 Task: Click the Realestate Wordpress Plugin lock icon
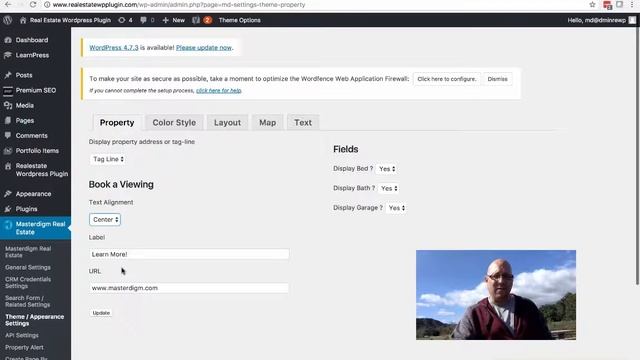[8, 166]
